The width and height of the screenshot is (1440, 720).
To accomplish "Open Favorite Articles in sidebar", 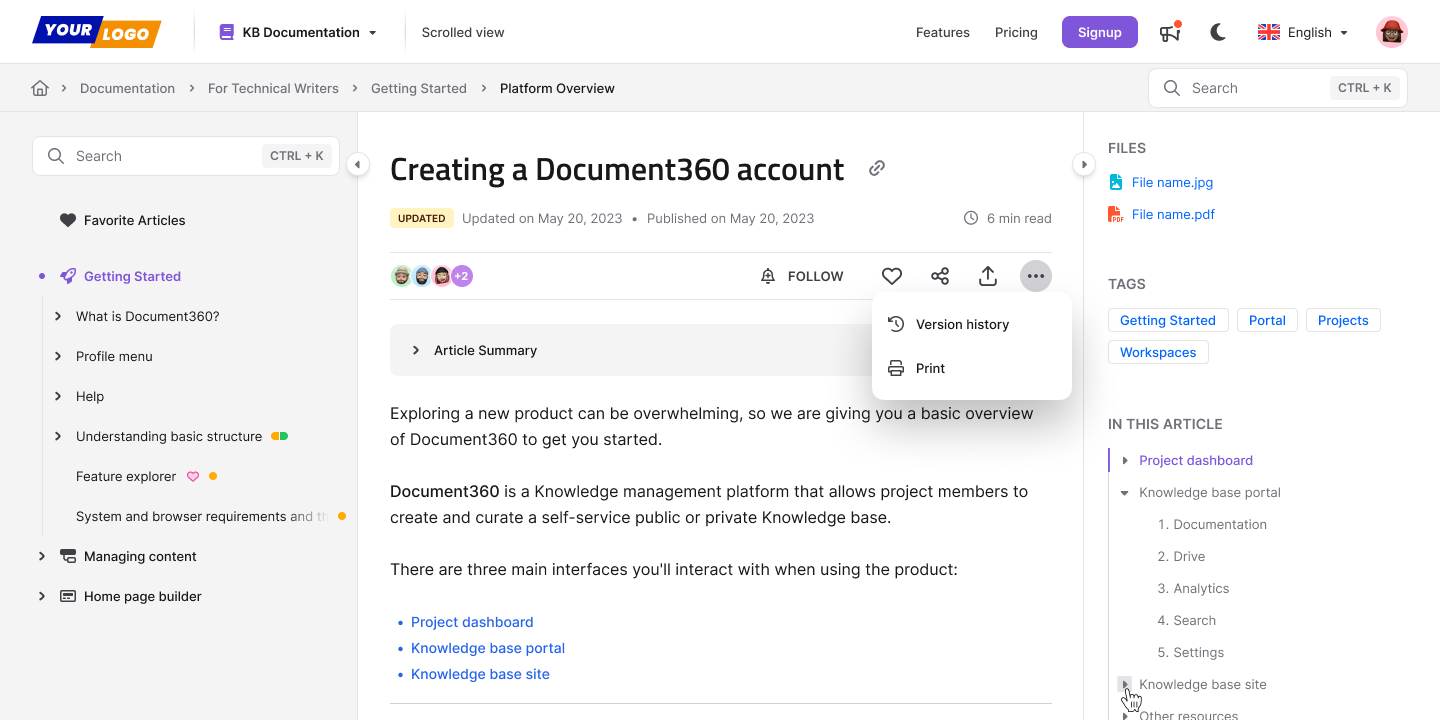I will [x=134, y=220].
